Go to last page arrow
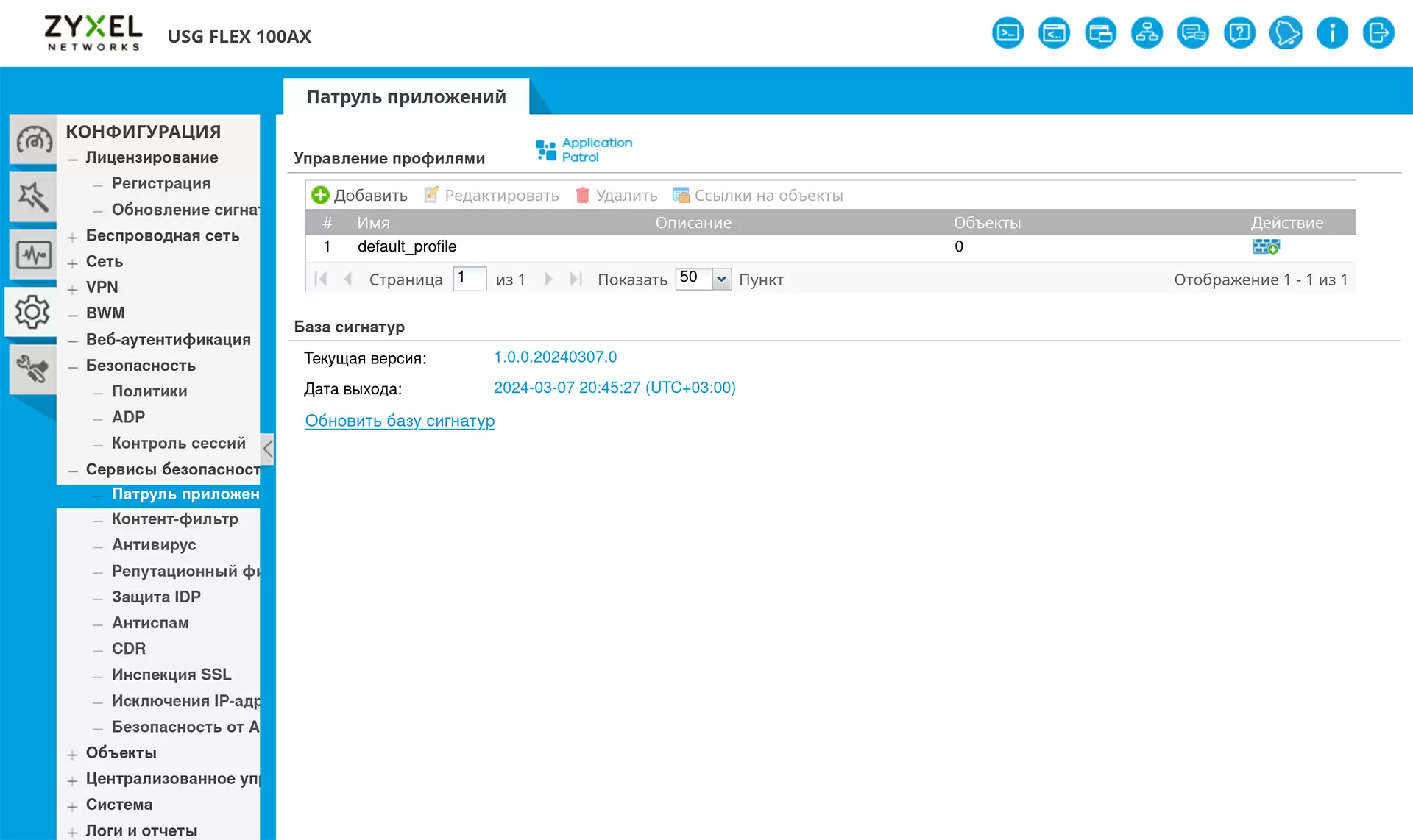 coord(576,279)
